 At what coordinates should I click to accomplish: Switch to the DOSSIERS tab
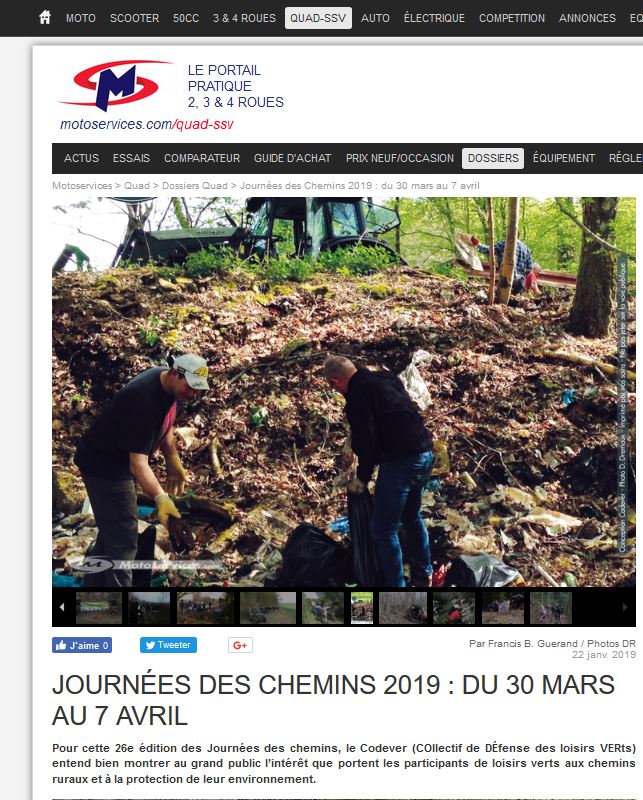click(493, 158)
